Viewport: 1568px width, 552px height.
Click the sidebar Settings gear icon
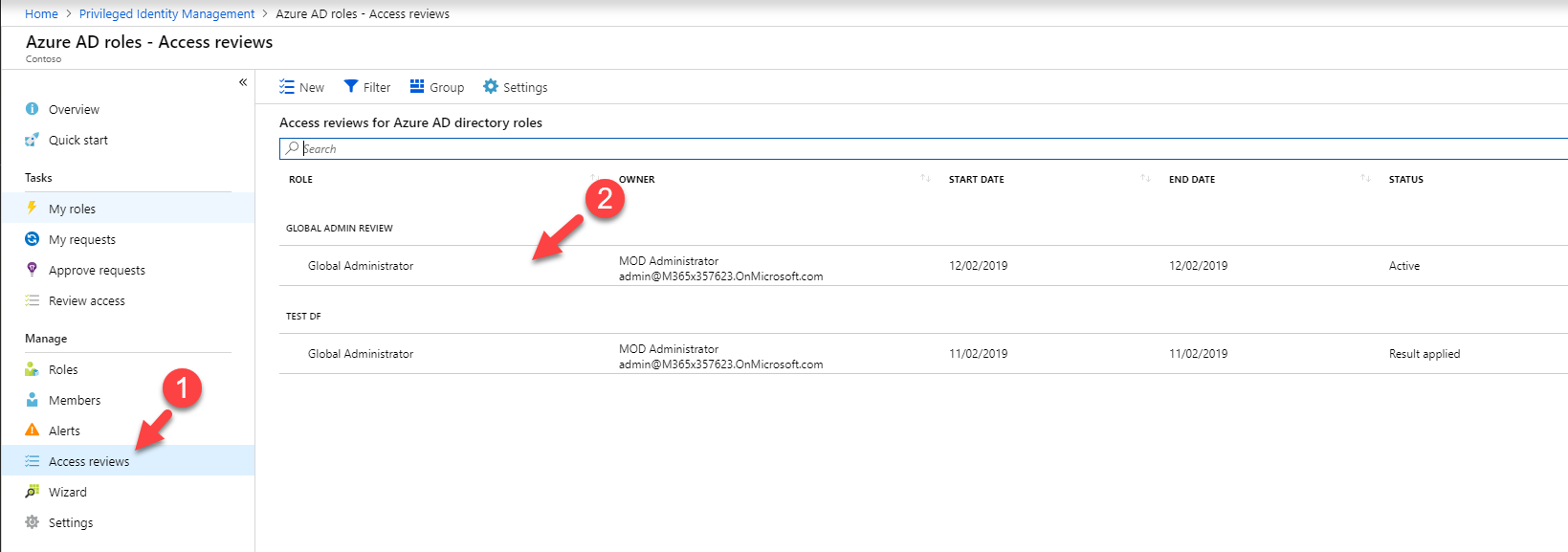tap(32, 522)
